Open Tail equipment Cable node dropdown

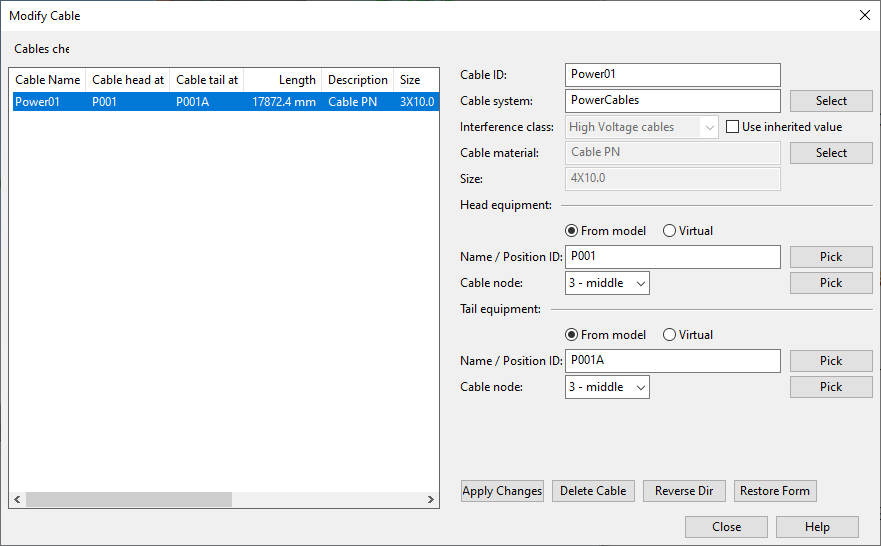coord(607,387)
